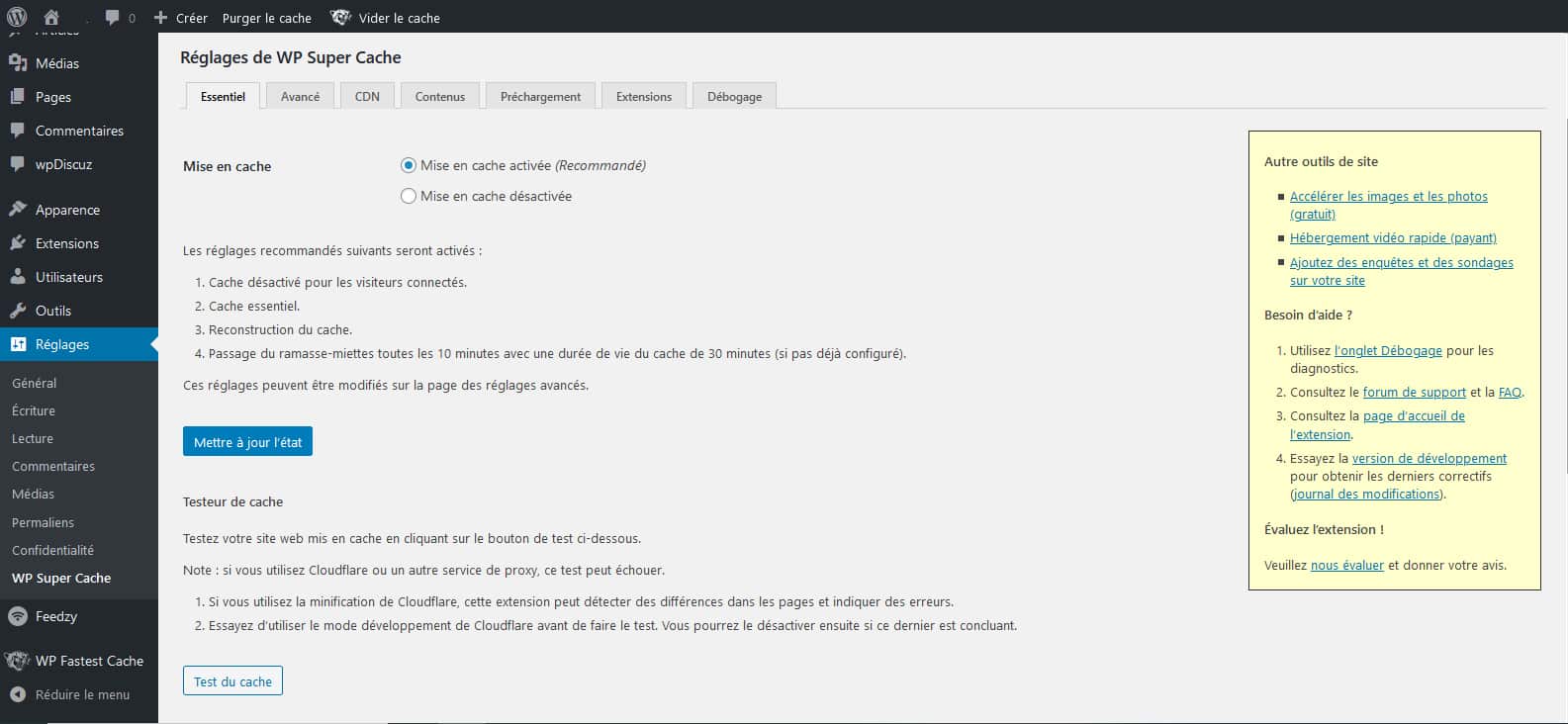This screenshot has width=1568, height=724.
Task: Click the Pages sidebar icon
Action: [x=18, y=97]
